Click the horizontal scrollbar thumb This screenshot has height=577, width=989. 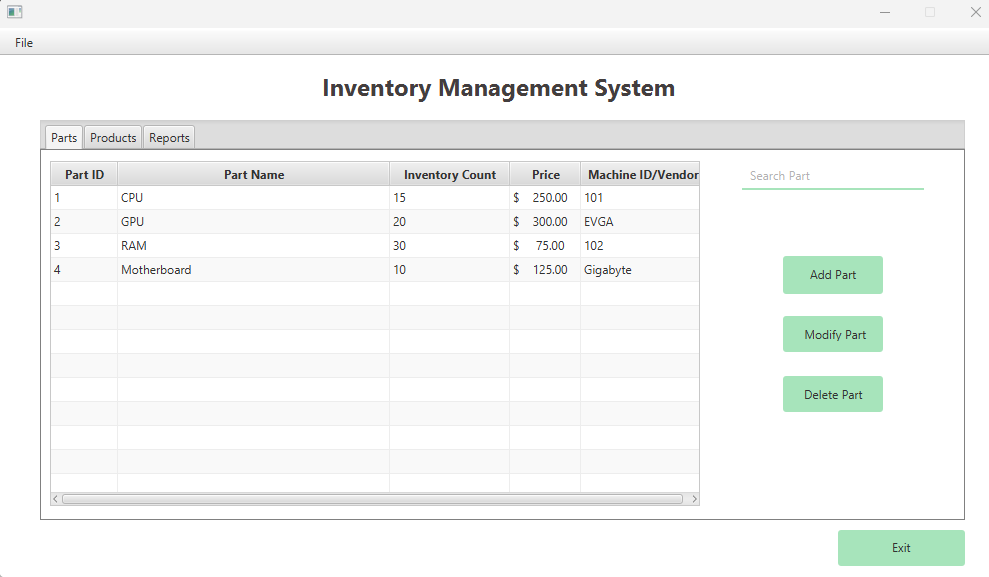point(372,499)
